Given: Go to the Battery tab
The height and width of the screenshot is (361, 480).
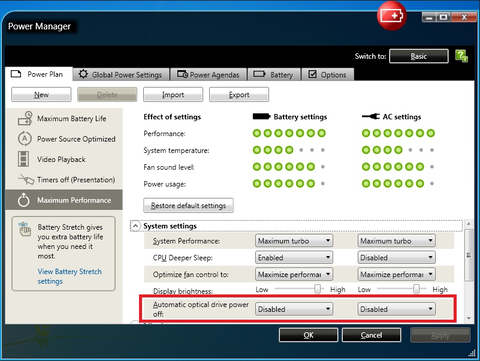Looking at the screenshot, I should [x=274, y=74].
